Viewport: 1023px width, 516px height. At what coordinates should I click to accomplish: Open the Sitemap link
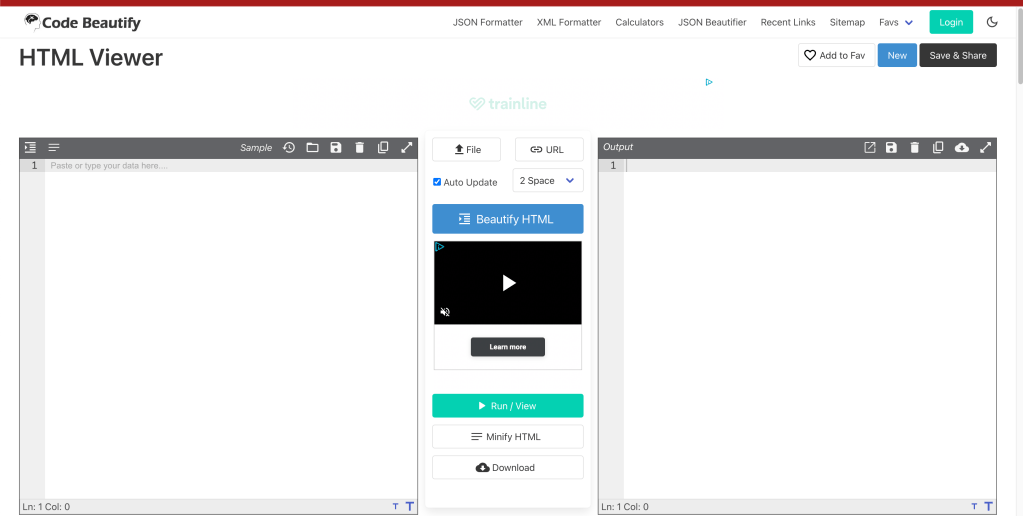tap(847, 22)
